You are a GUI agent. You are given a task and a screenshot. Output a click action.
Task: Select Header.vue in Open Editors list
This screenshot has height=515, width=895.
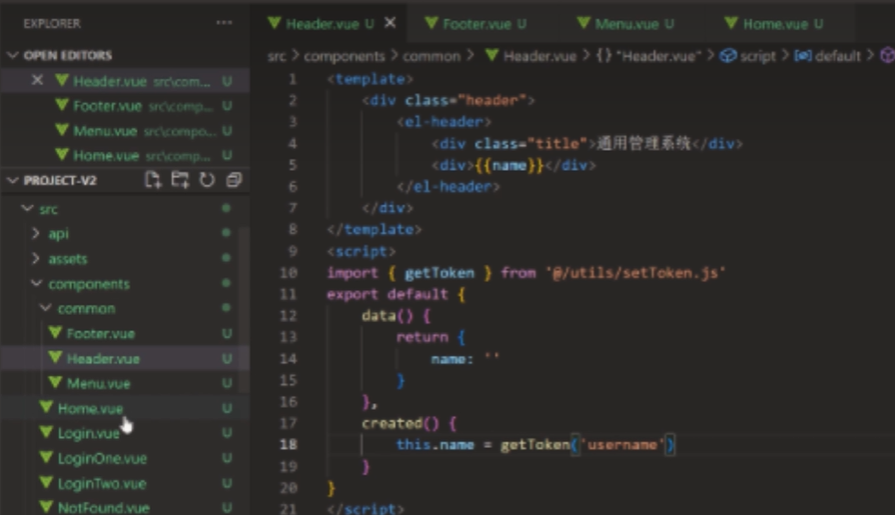125,81
